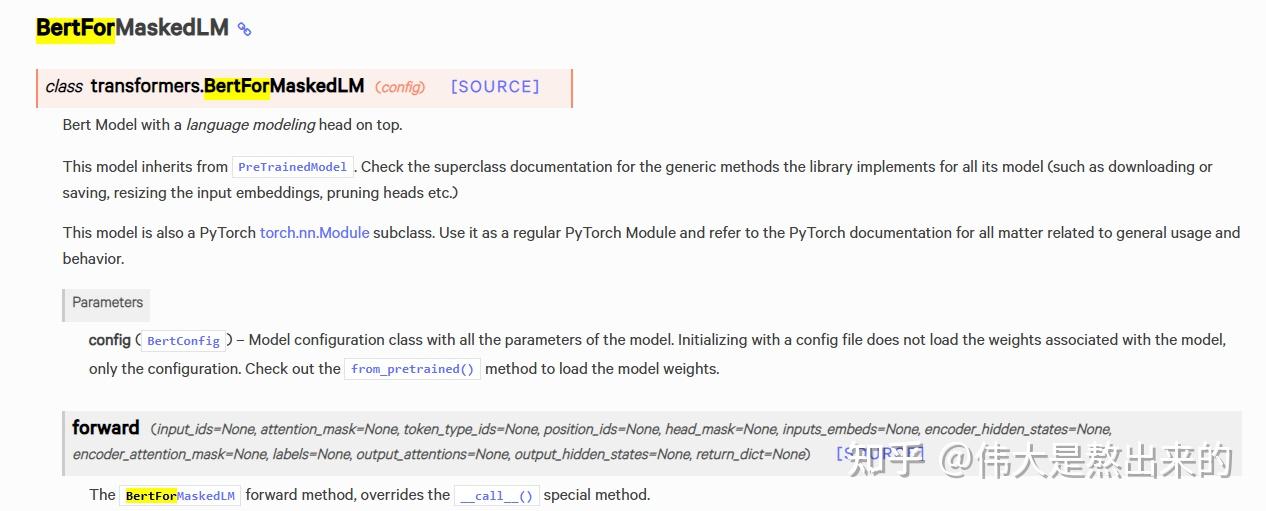Open the torch.nn.Module documentation link
The width and height of the screenshot is (1266, 511).
[314, 232]
